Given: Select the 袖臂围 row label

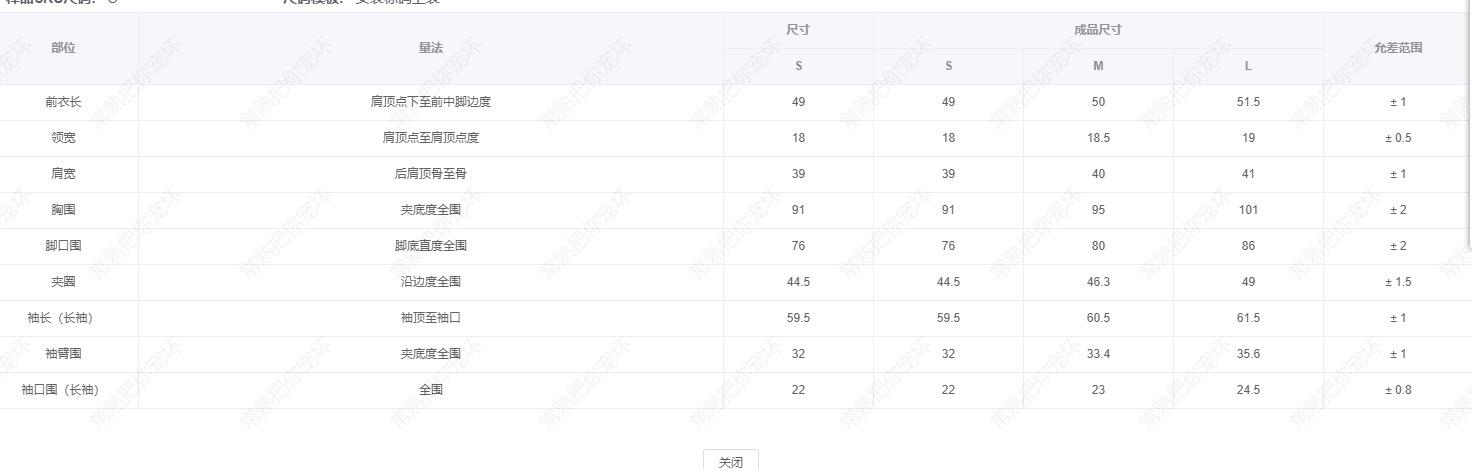Looking at the screenshot, I should coord(63,354).
